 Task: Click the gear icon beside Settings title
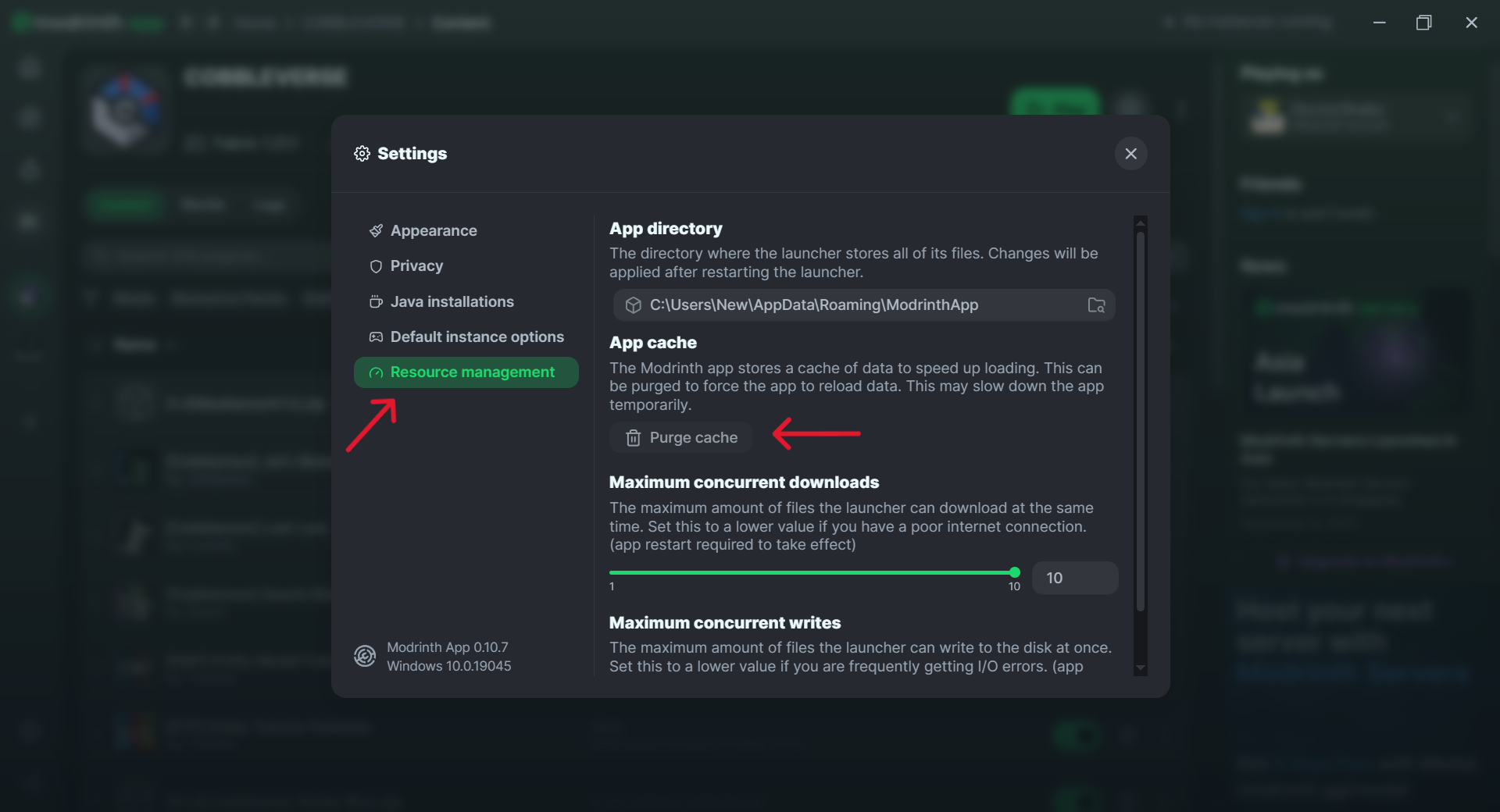click(x=362, y=154)
